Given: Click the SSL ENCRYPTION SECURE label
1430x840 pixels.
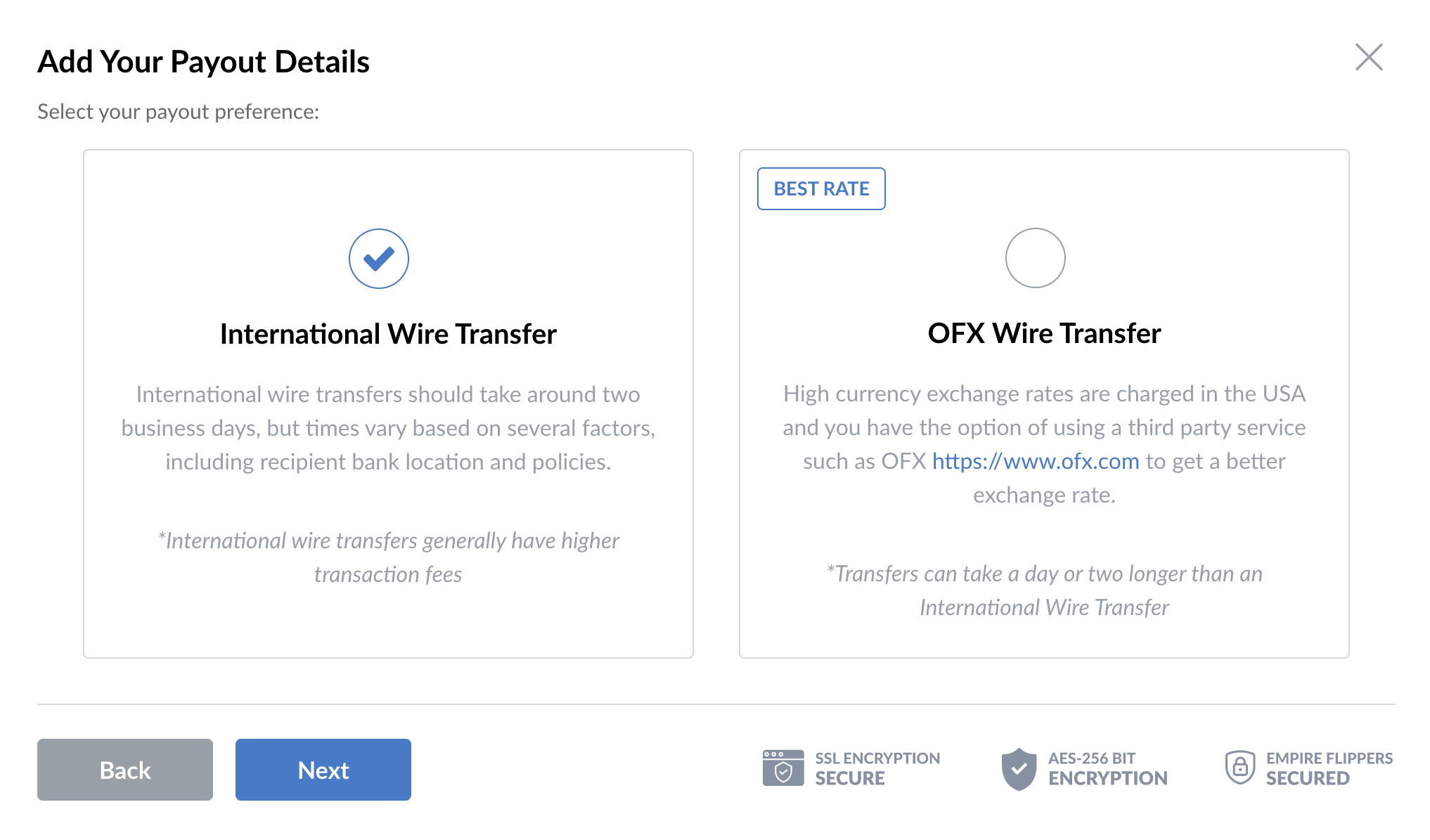Looking at the screenshot, I should click(877, 768).
